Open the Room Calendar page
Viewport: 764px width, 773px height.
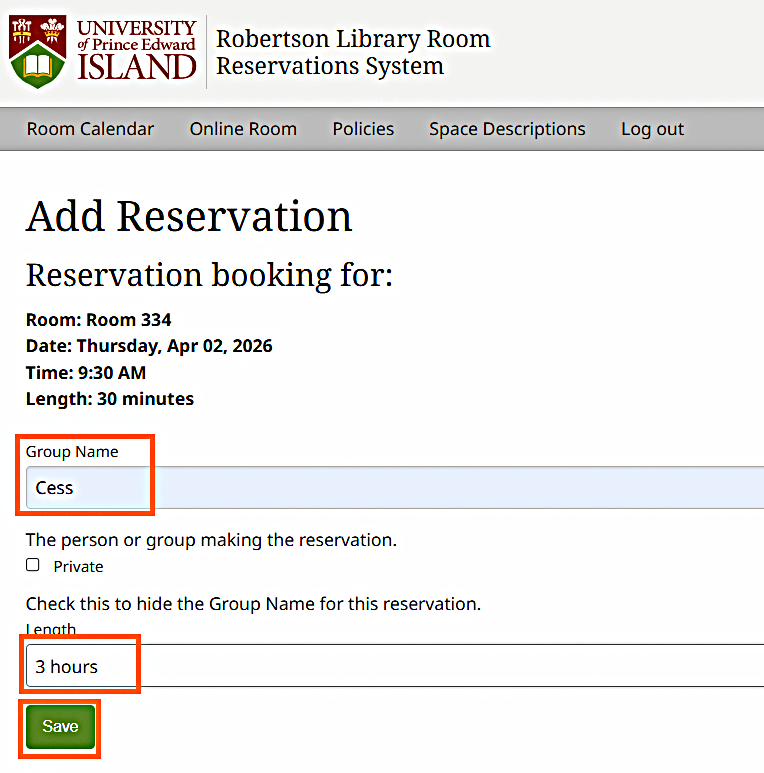(90, 129)
